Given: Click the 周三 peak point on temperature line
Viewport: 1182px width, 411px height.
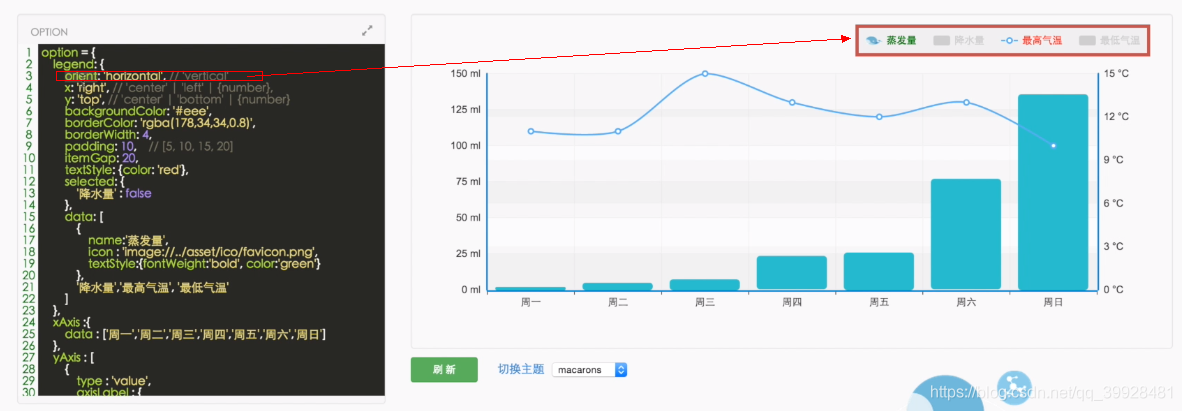Looking at the screenshot, I should pos(705,74).
